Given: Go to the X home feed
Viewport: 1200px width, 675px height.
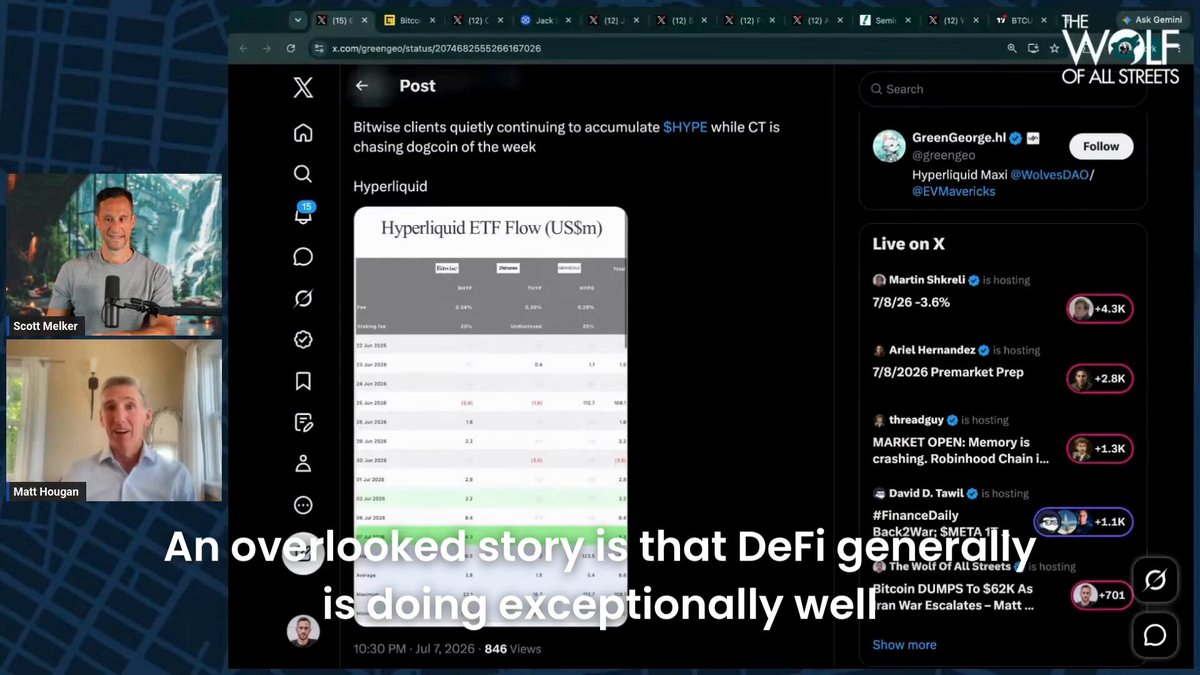Looking at the screenshot, I should click(x=303, y=133).
